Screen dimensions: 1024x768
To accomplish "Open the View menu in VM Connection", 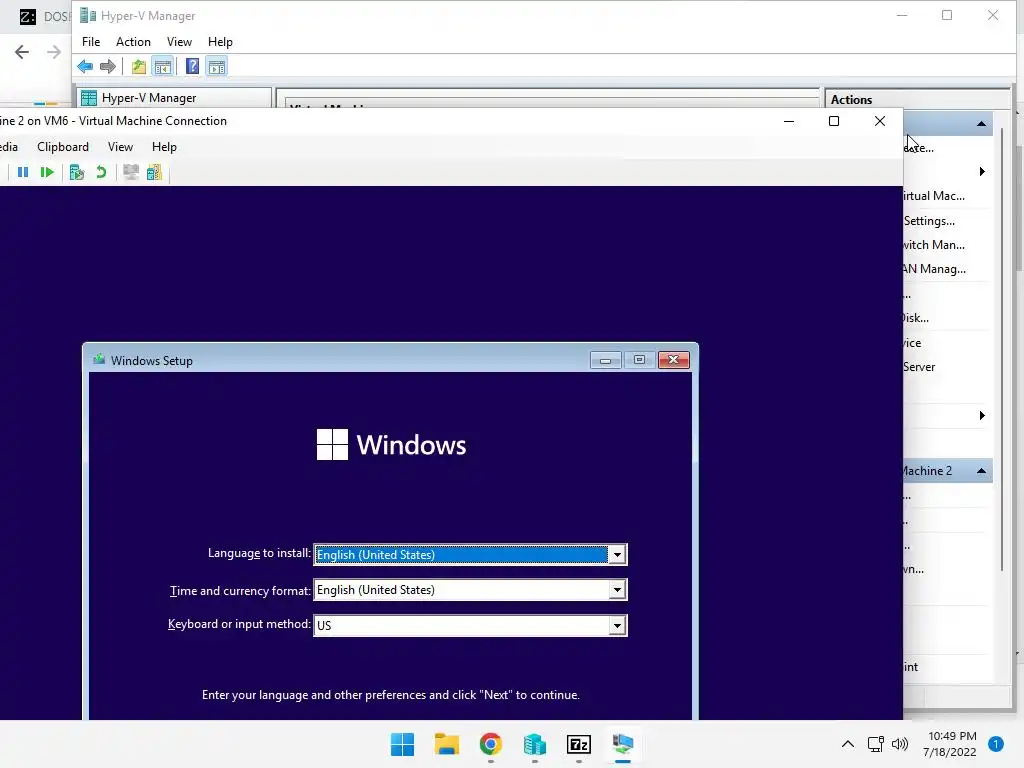I will click(120, 147).
